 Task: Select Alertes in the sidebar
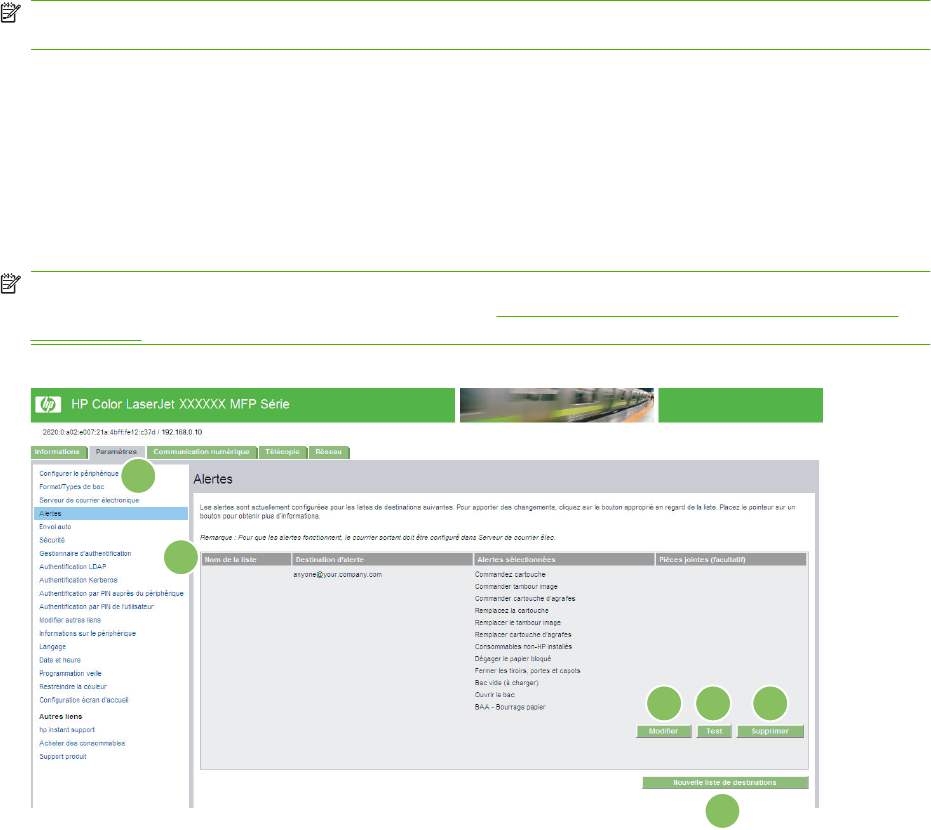(111, 514)
